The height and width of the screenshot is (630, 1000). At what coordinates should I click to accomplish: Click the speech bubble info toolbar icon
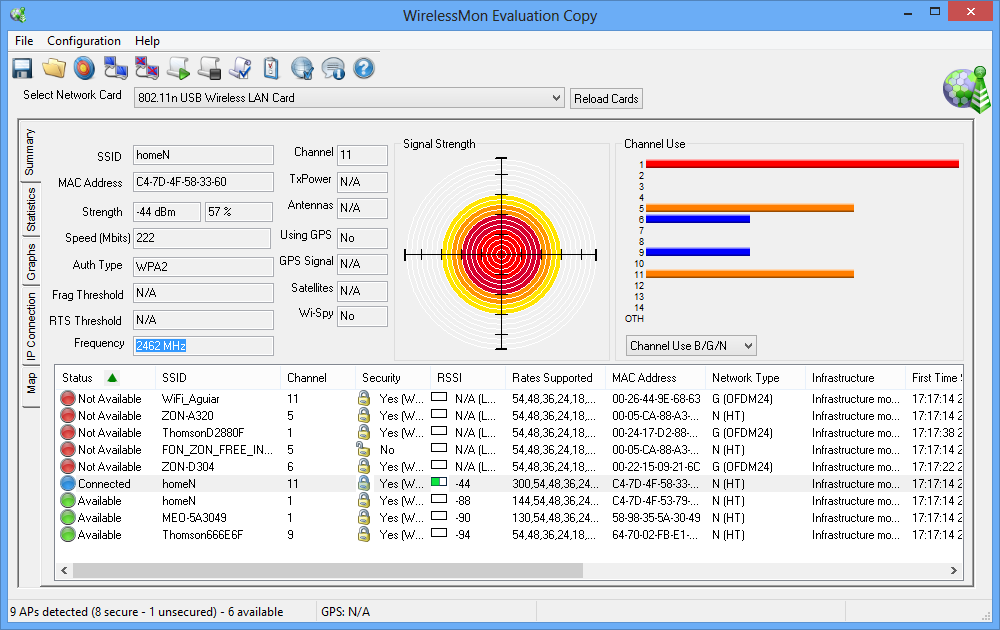coord(333,68)
